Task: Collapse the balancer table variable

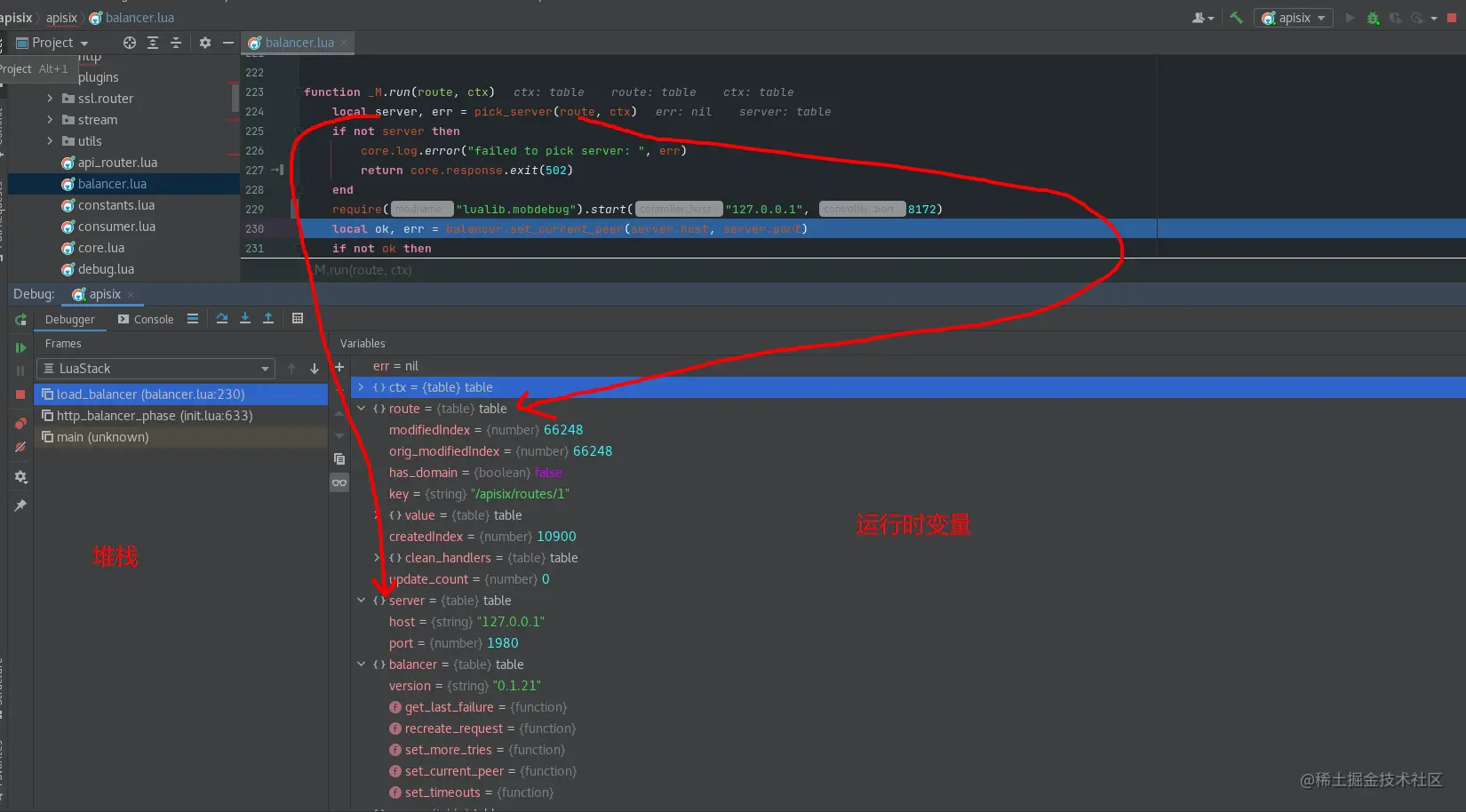Action: 361,665
